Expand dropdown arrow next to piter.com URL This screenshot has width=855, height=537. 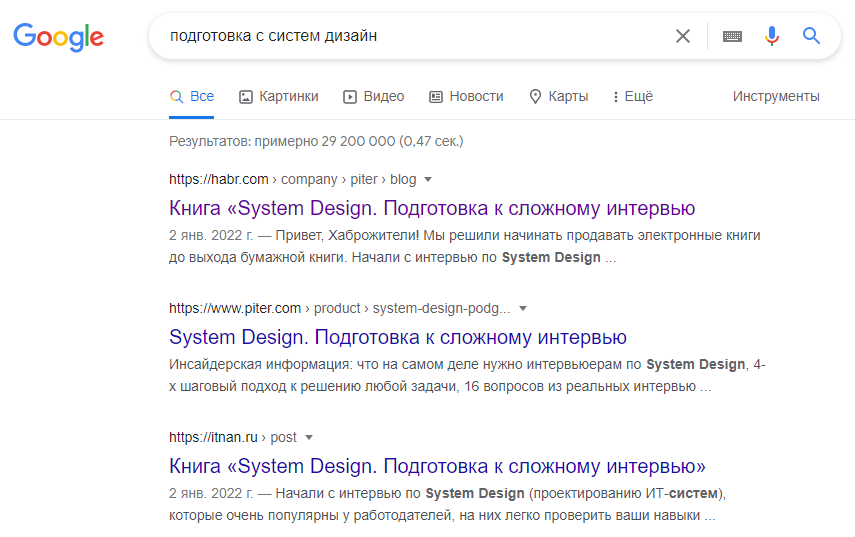523,309
